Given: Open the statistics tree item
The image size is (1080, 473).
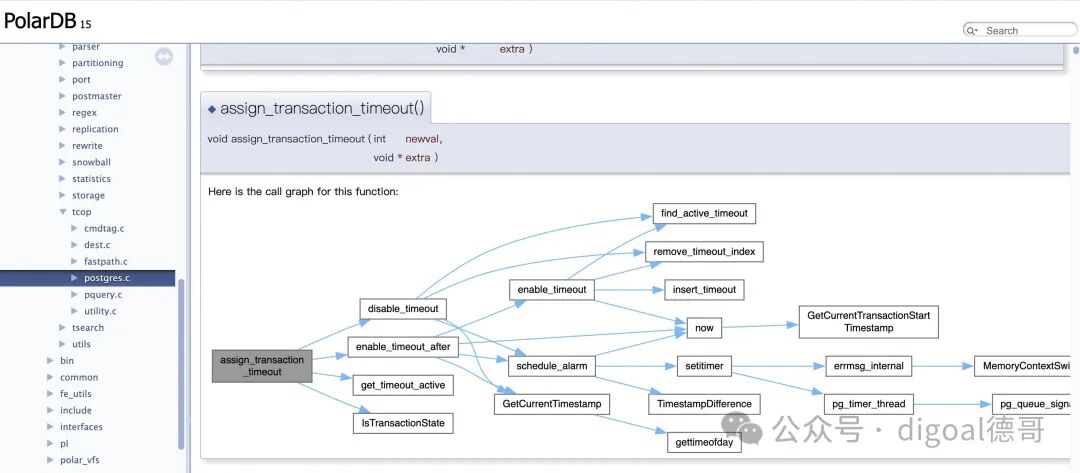Looking at the screenshot, I should (x=92, y=179).
